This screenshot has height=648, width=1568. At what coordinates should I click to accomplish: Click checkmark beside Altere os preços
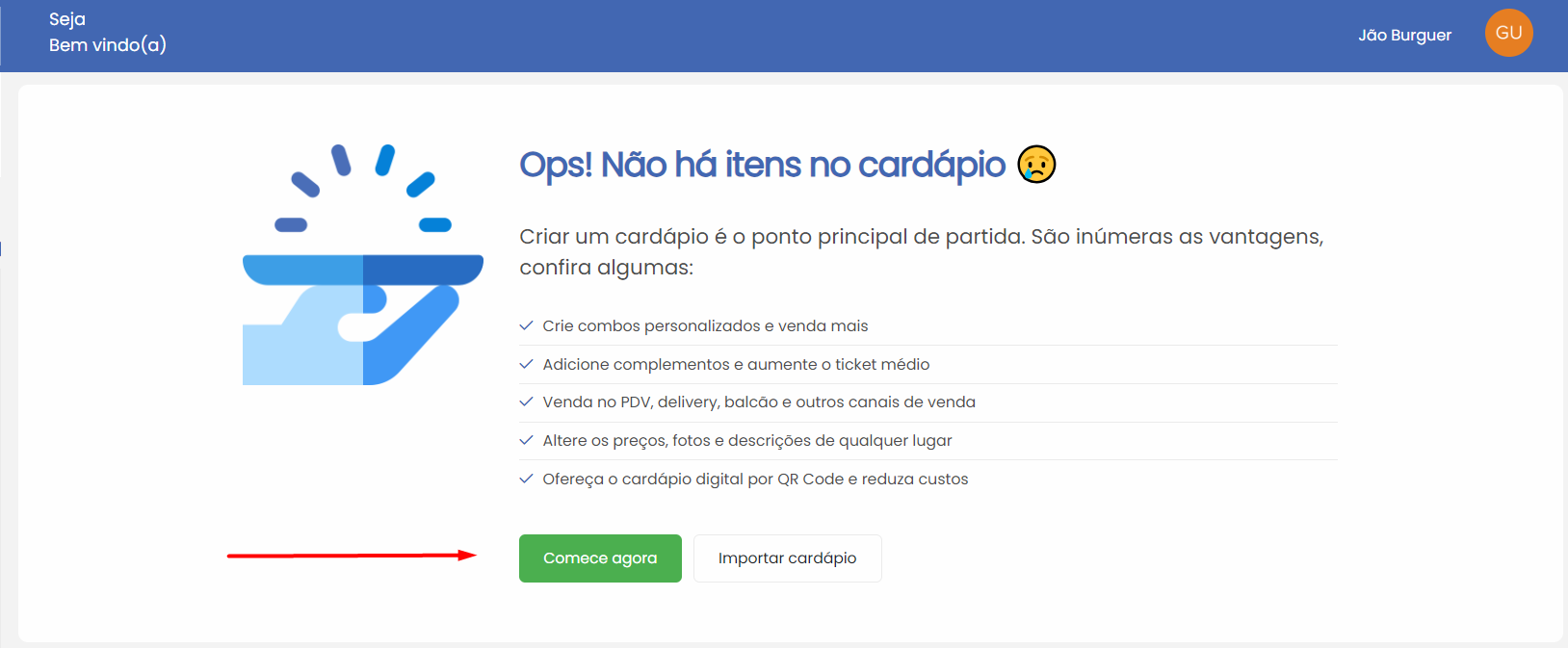tap(526, 440)
